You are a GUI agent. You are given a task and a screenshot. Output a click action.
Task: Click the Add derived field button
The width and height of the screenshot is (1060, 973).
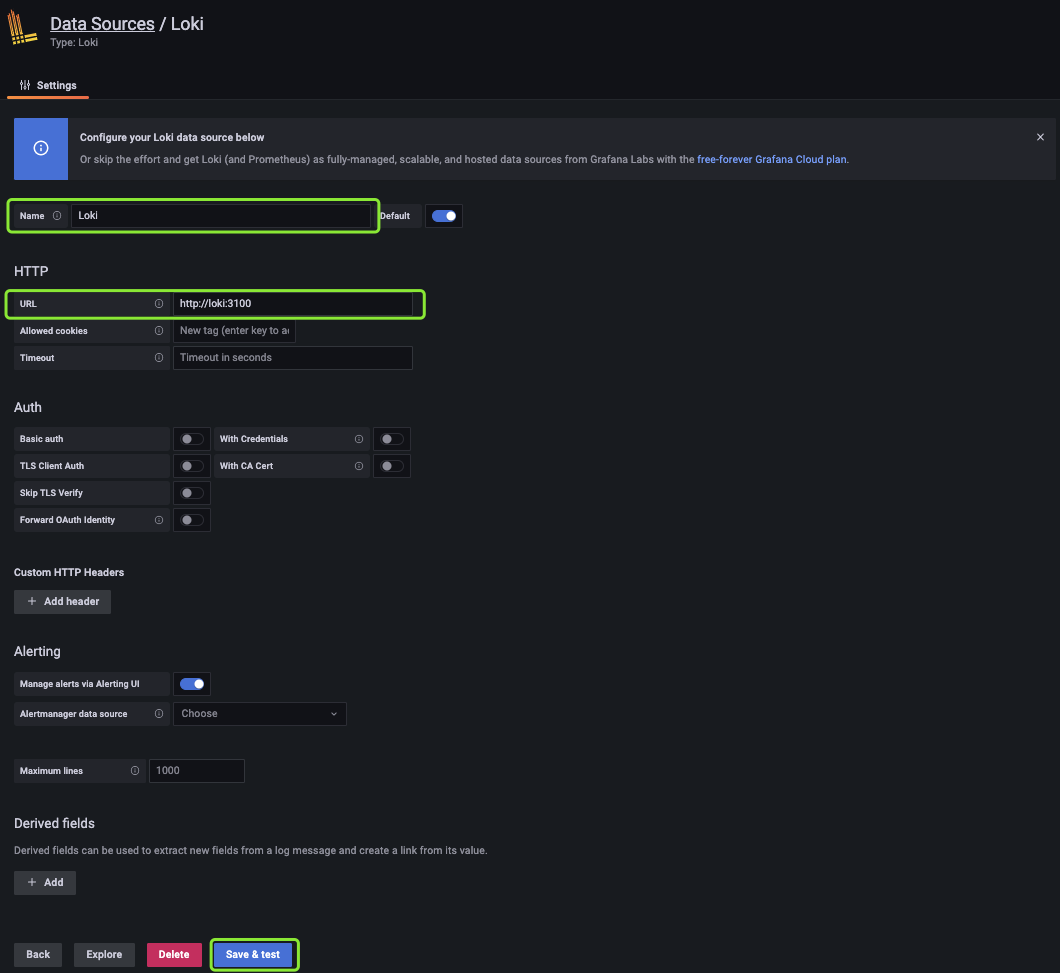(x=45, y=882)
